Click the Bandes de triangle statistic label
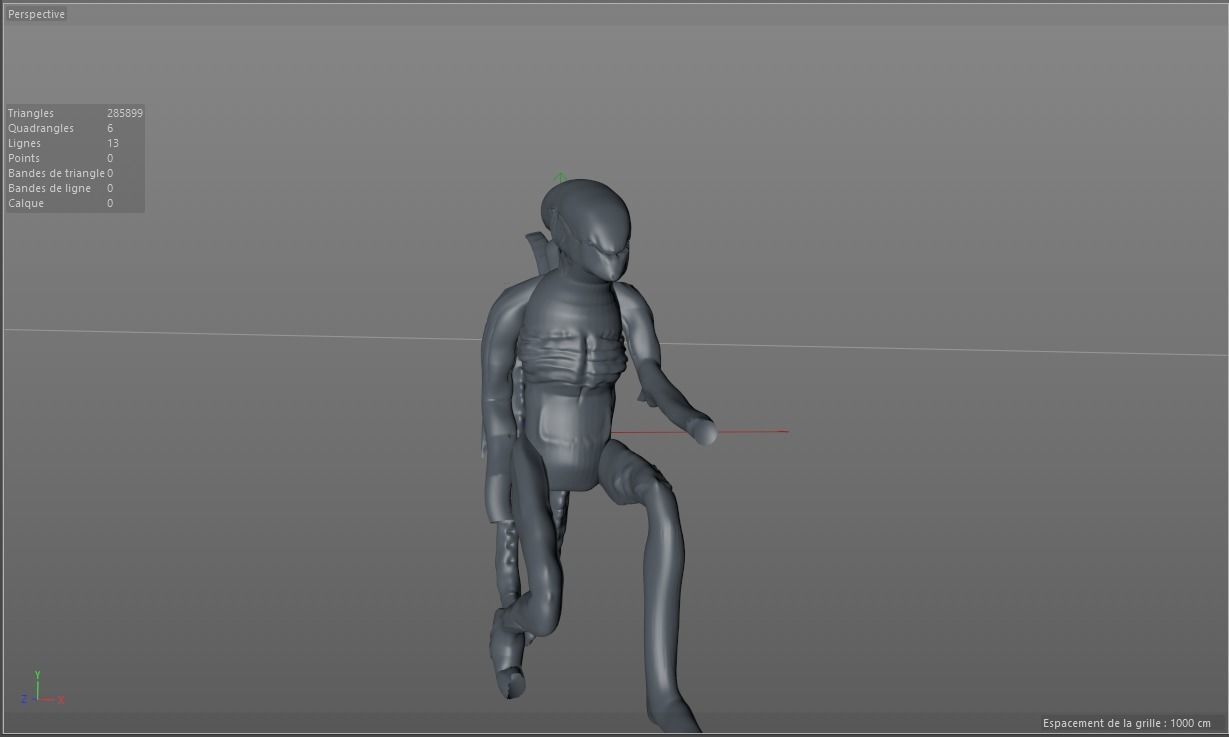This screenshot has height=737, width=1229. click(x=56, y=173)
